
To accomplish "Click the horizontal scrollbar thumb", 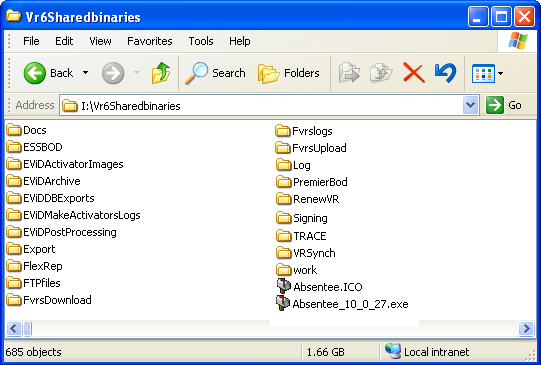I will point(27,328).
